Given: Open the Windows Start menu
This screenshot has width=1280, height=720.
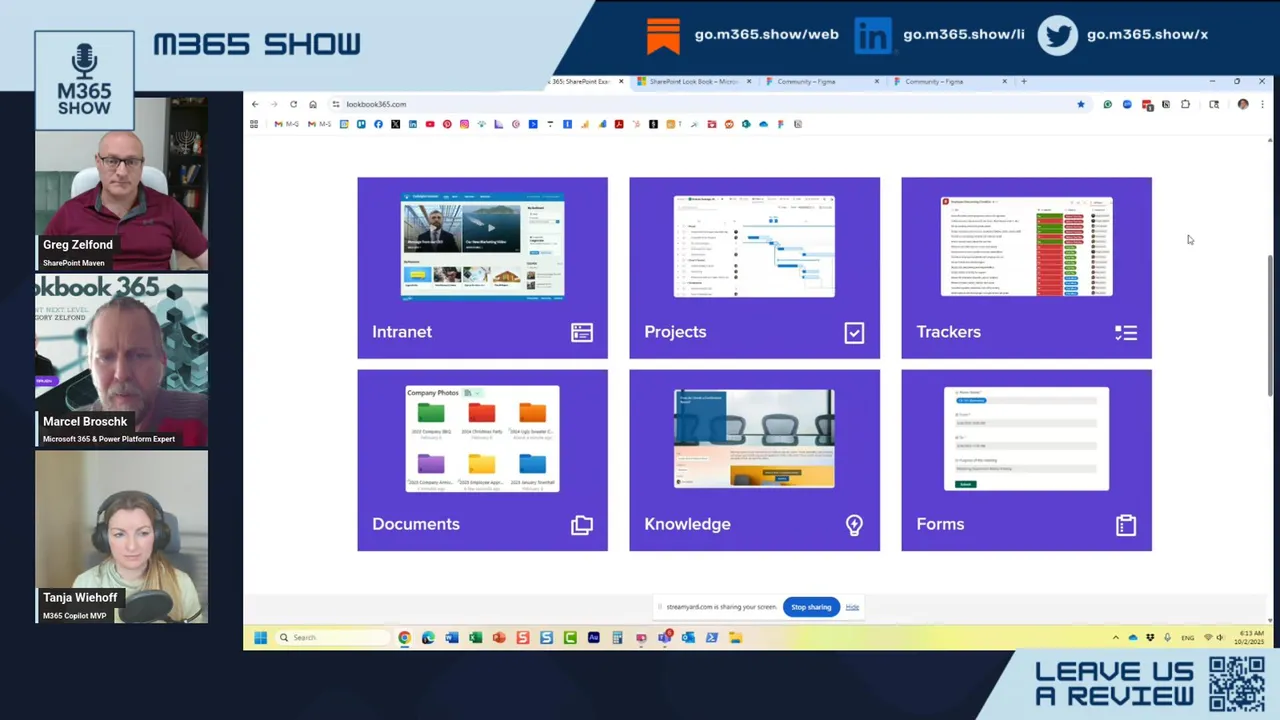Looking at the screenshot, I should (260, 637).
